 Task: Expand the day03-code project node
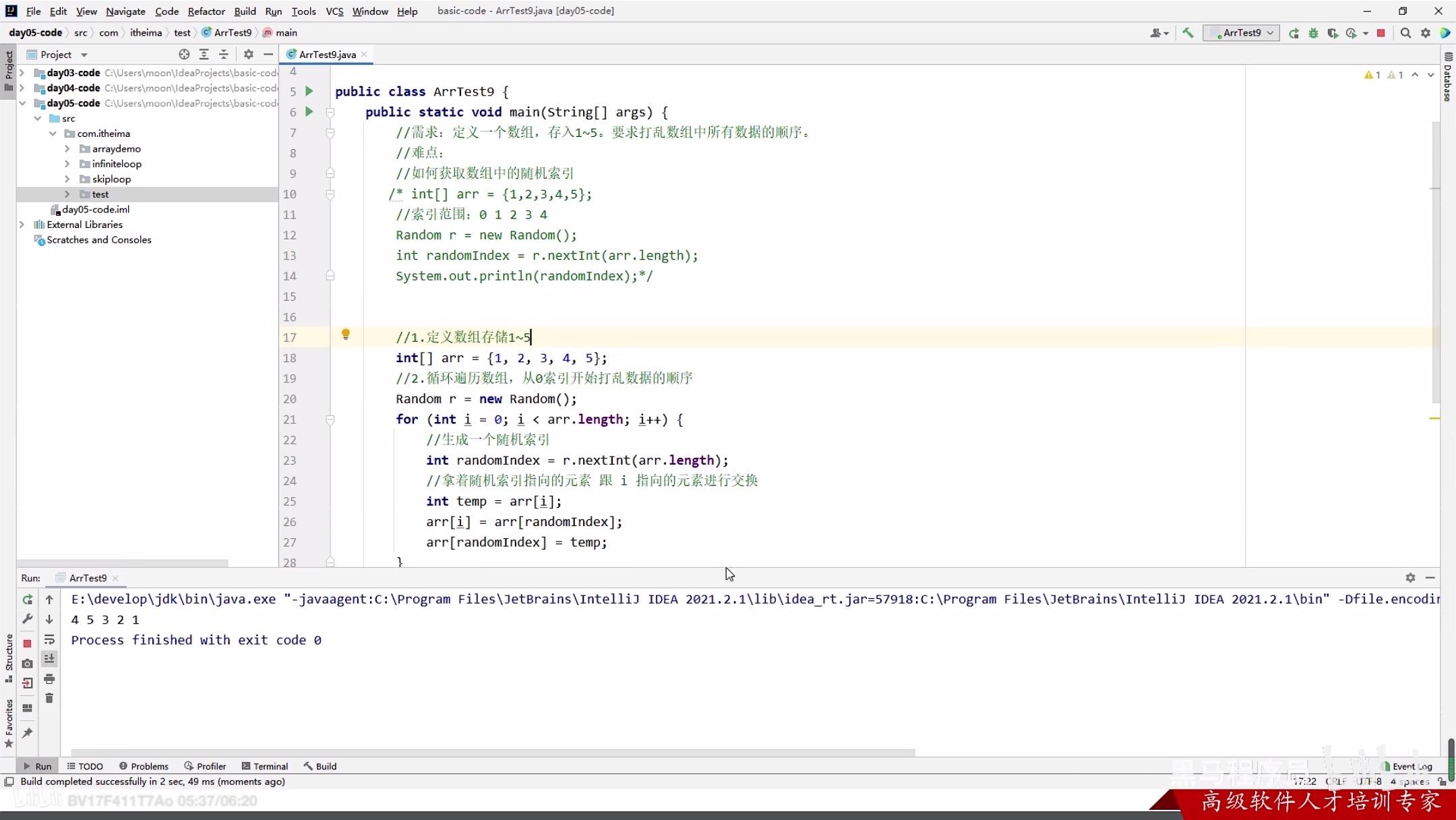pyautogui.click(x=22, y=73)
